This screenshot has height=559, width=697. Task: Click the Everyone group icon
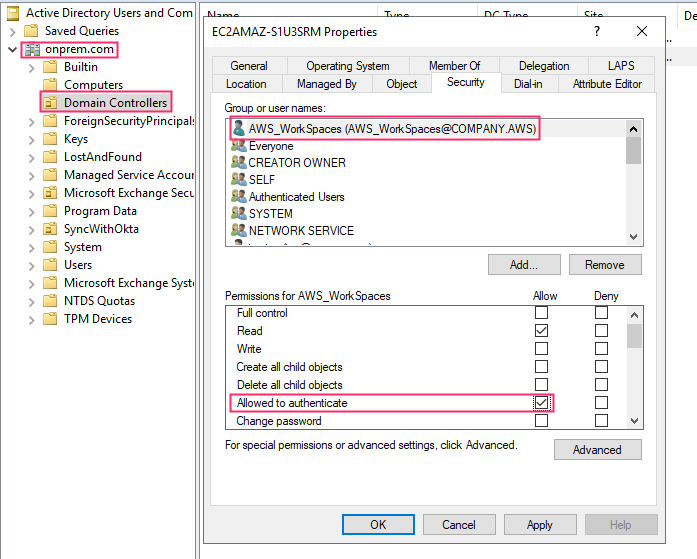tap(239, 146)
